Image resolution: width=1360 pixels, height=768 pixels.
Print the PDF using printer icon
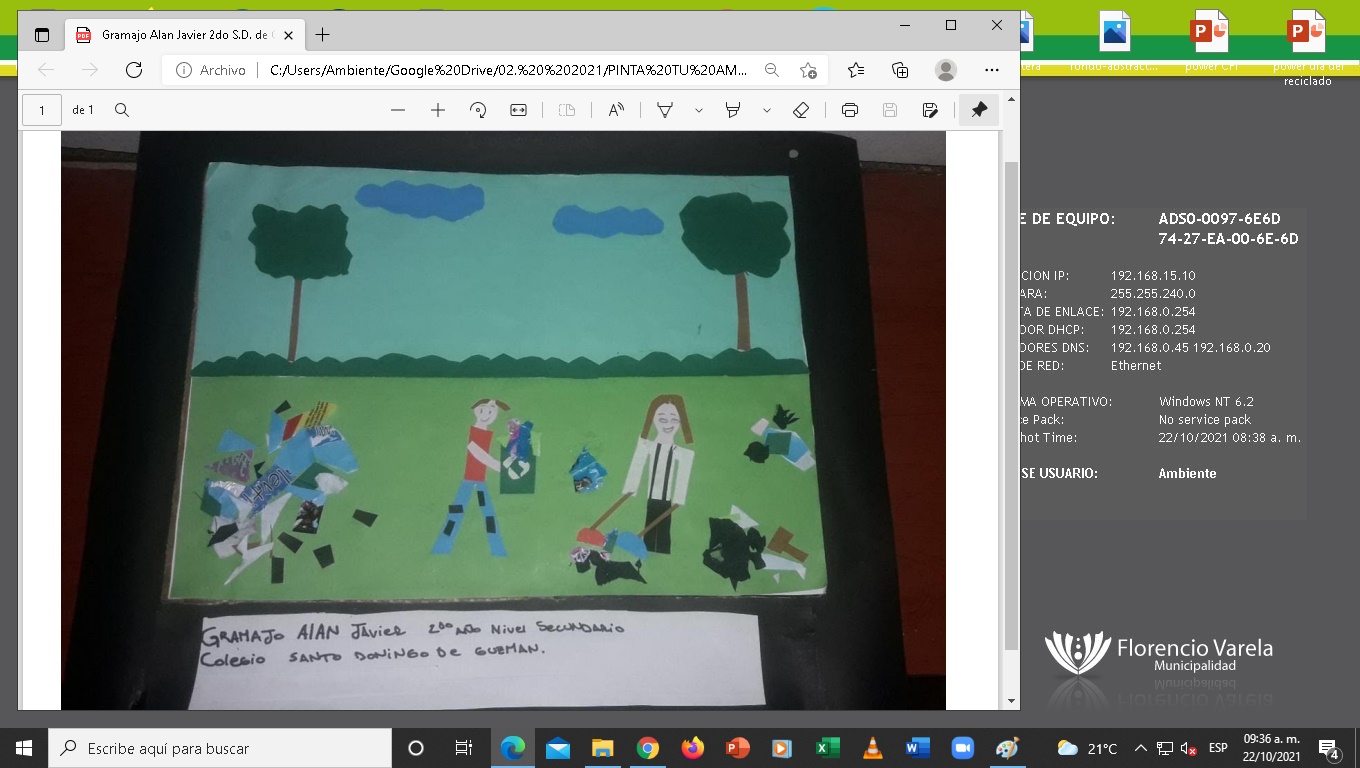click(850, 110)
